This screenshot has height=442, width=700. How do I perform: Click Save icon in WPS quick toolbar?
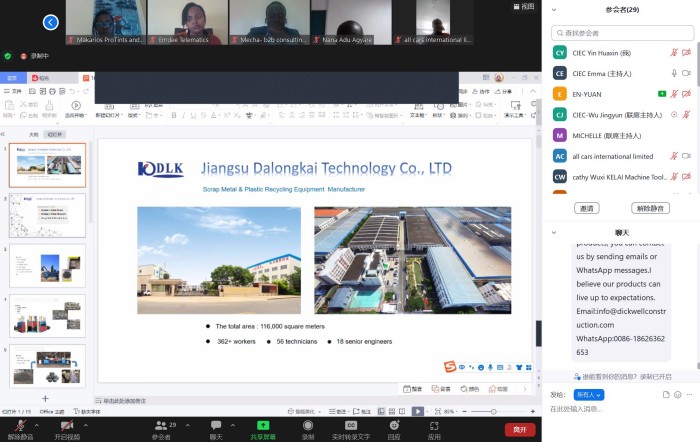(x=32, y=91)
